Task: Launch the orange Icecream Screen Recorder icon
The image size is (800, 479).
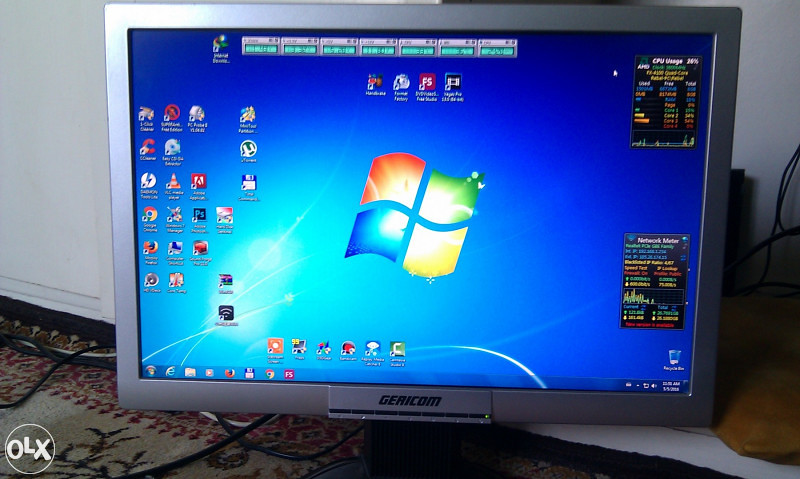Action: tap(276, 350)
